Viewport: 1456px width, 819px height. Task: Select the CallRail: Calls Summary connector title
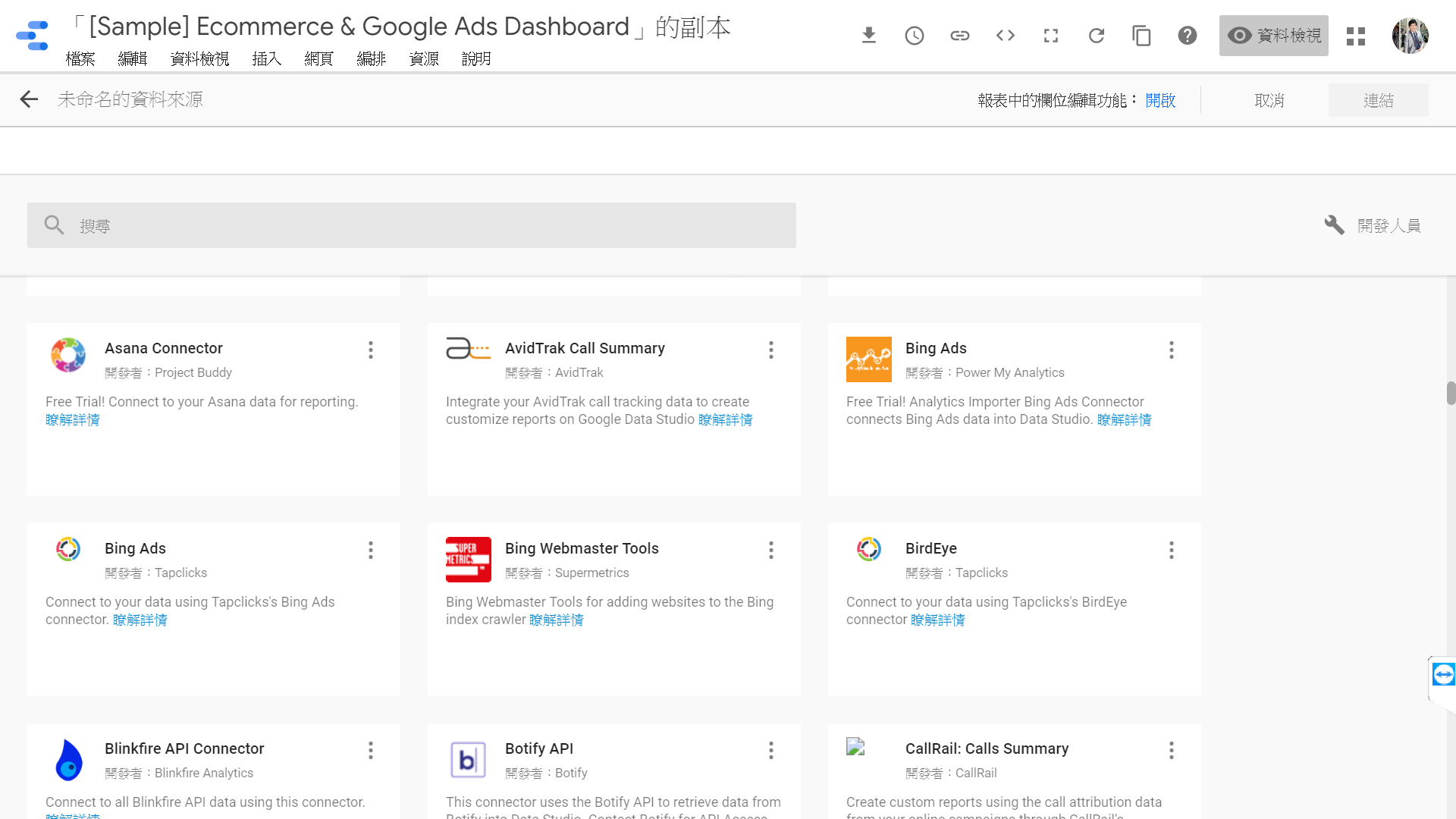click(x=987, y=748)
